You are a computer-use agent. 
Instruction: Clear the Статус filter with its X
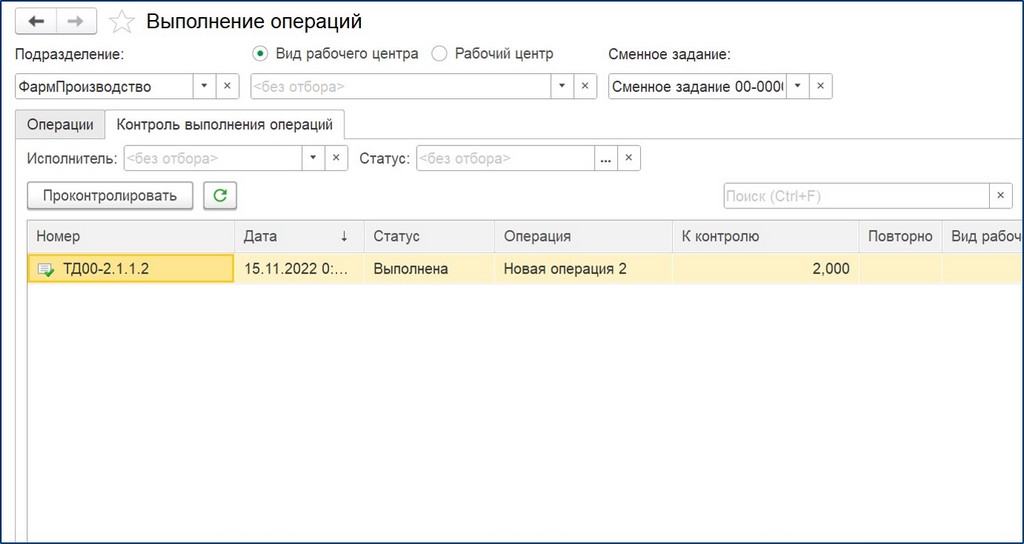pos(628,158)
